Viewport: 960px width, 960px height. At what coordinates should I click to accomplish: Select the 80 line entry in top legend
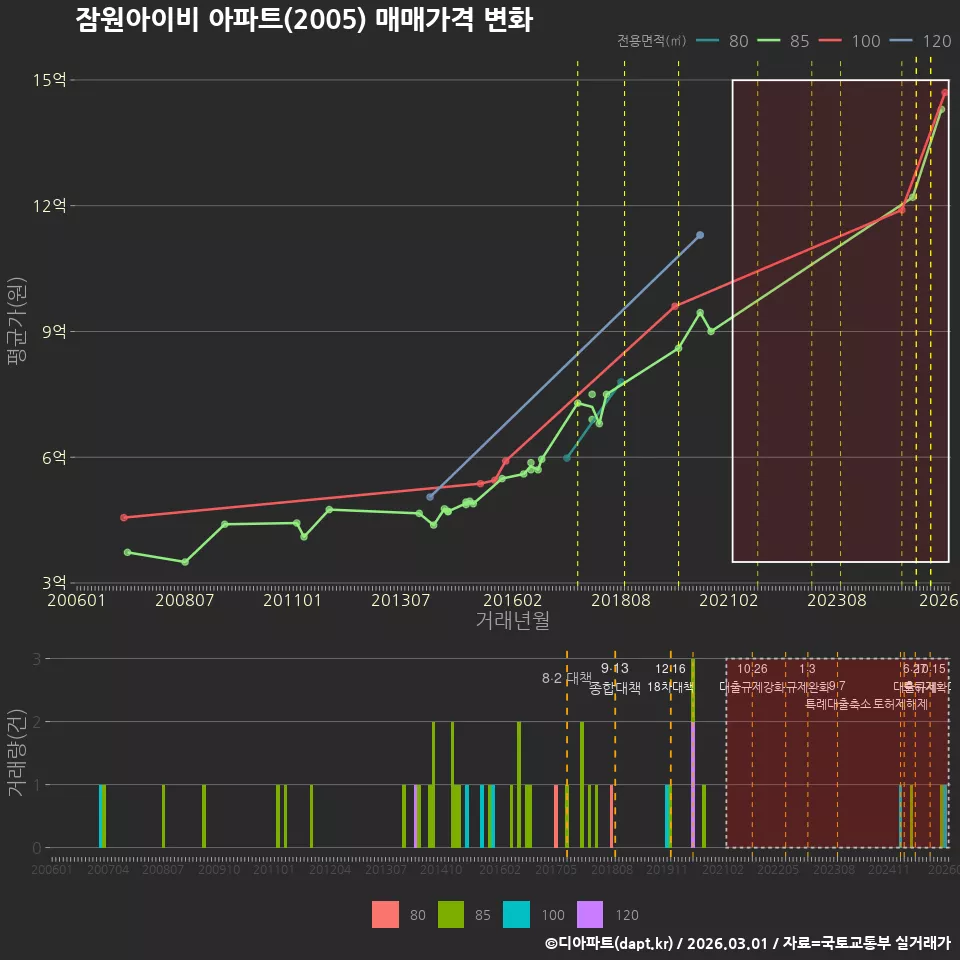722,41
